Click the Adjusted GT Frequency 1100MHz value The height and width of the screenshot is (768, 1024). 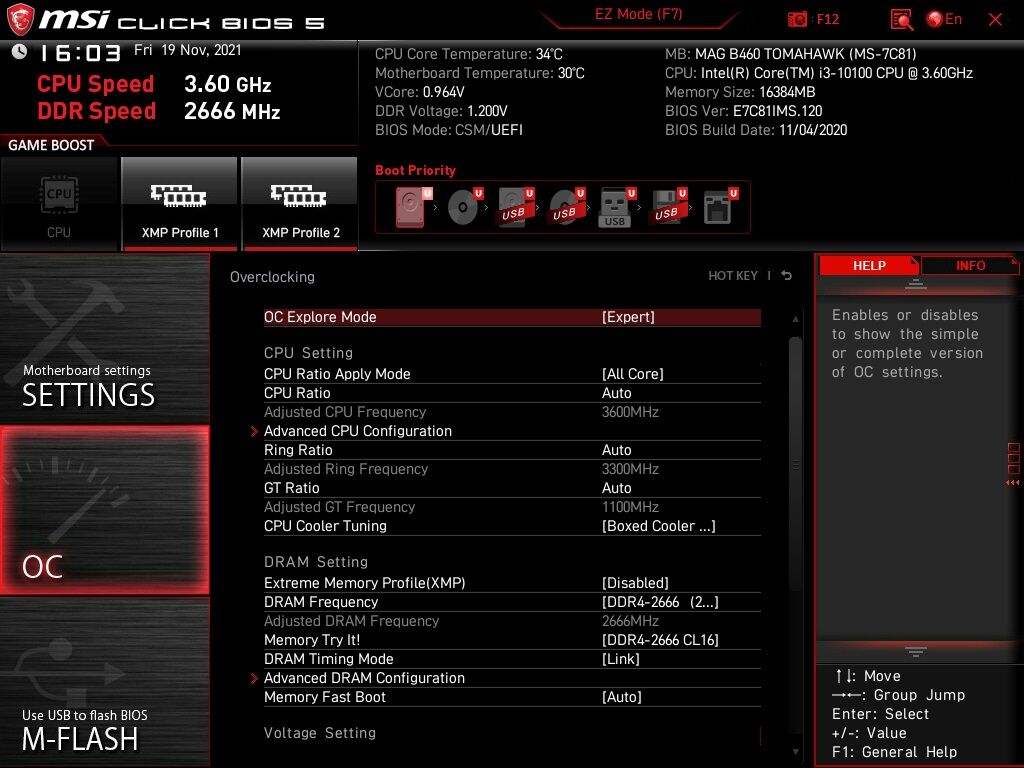point(630,507)
